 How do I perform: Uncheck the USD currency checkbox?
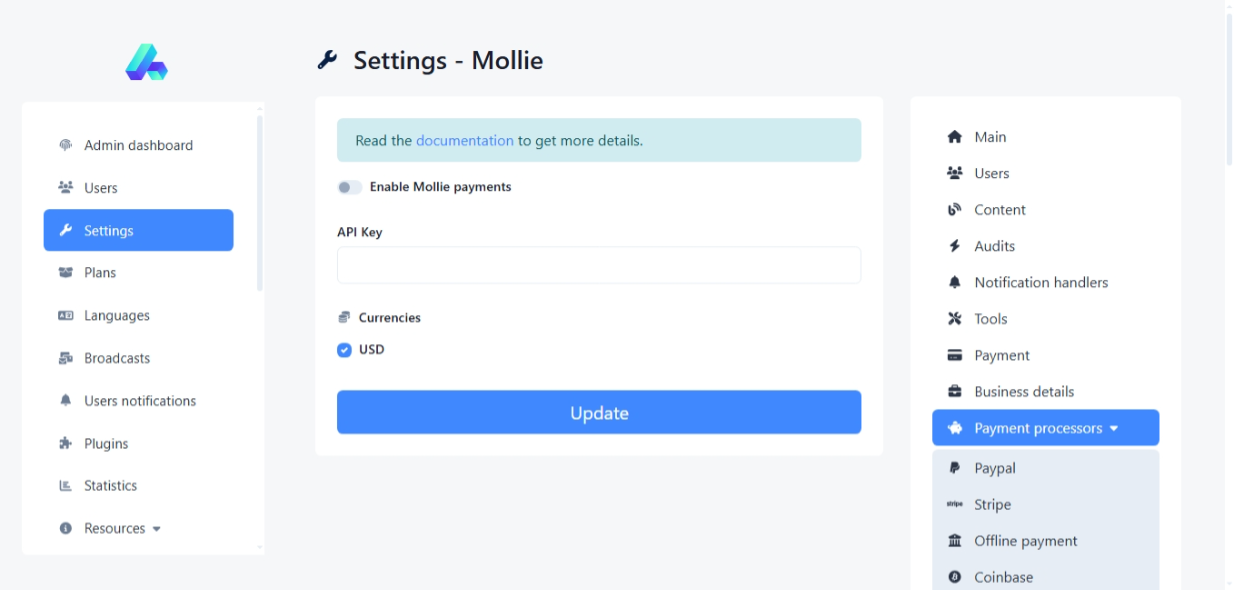pos(345,350)
